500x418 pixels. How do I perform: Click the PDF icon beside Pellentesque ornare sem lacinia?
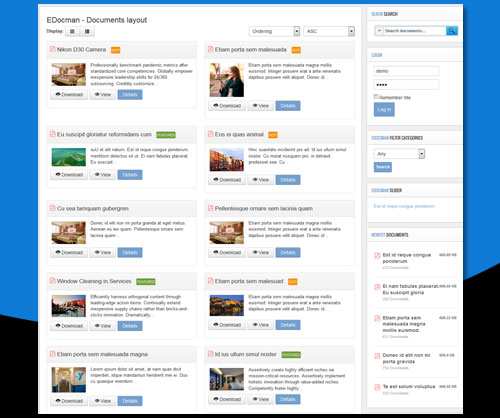point(210,208)
